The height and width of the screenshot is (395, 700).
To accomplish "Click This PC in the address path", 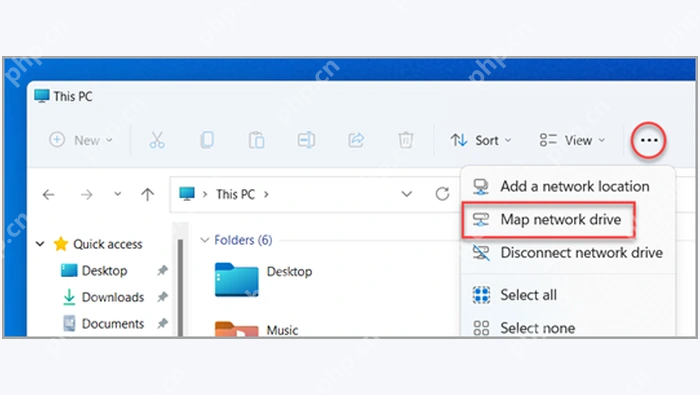I will [x=235, y=194].
